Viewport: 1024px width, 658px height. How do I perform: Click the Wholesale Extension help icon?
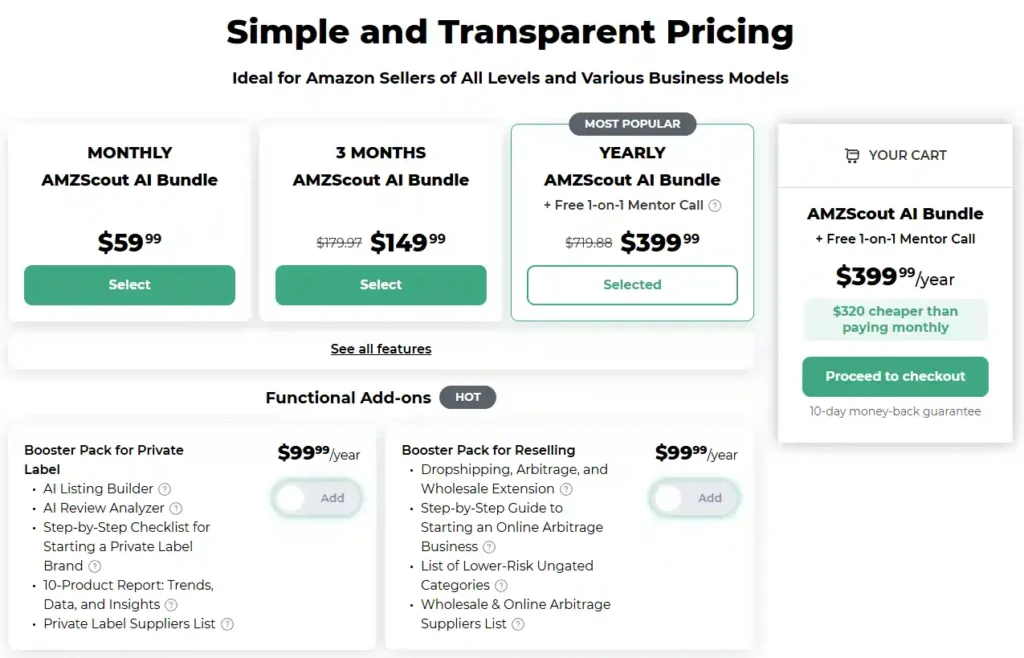(x=565, y=489)
